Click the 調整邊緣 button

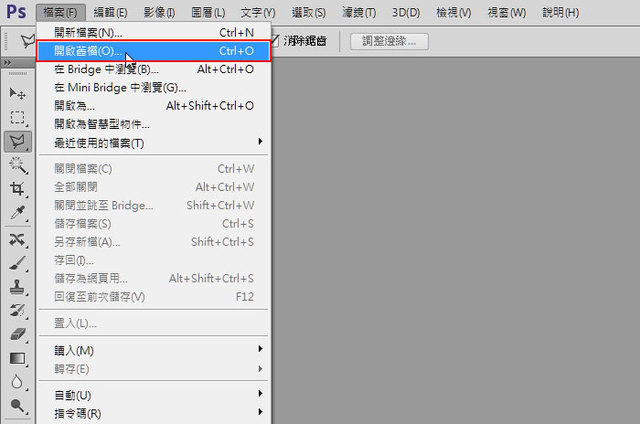[x=389, y=41]
